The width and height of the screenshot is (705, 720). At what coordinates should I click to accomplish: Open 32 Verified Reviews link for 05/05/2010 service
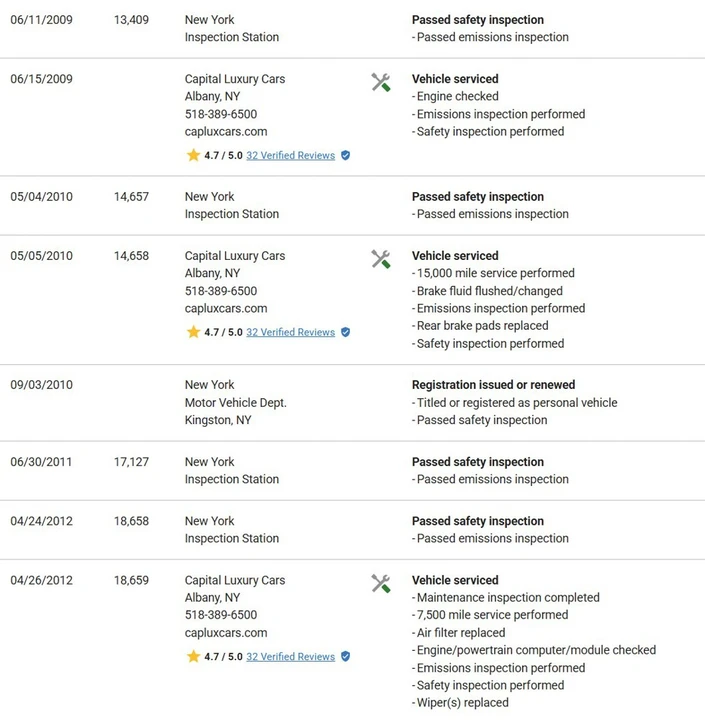point(290,332)
